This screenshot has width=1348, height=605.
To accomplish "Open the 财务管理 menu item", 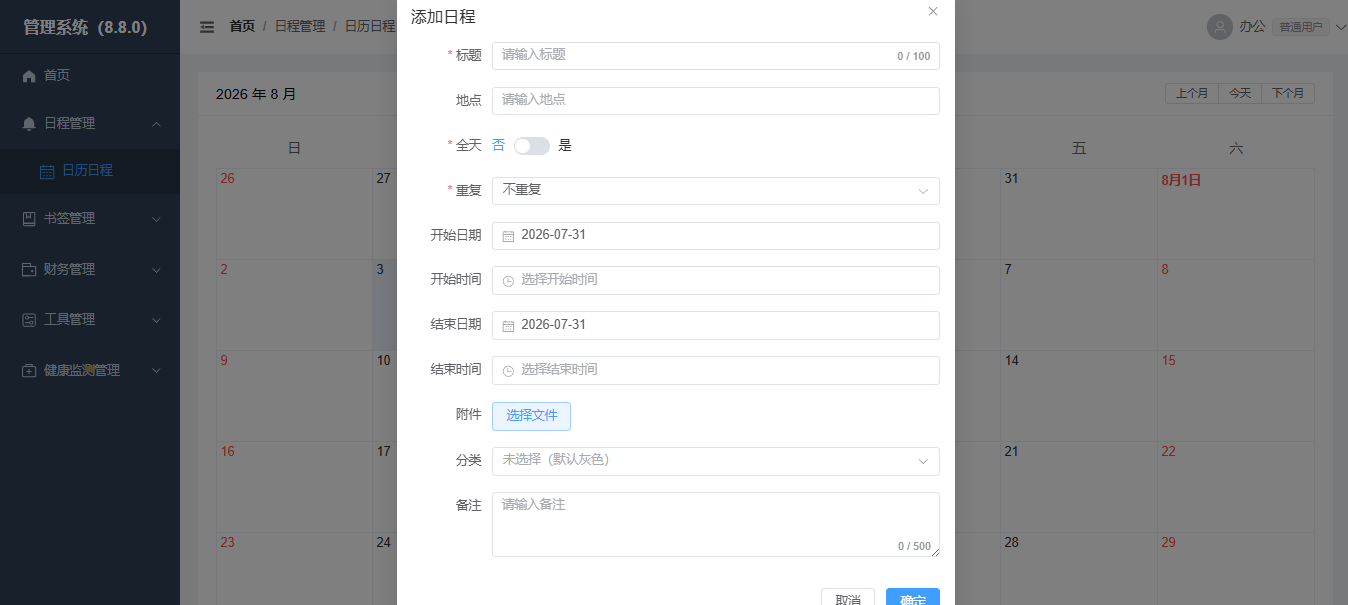I will point(90,270).
